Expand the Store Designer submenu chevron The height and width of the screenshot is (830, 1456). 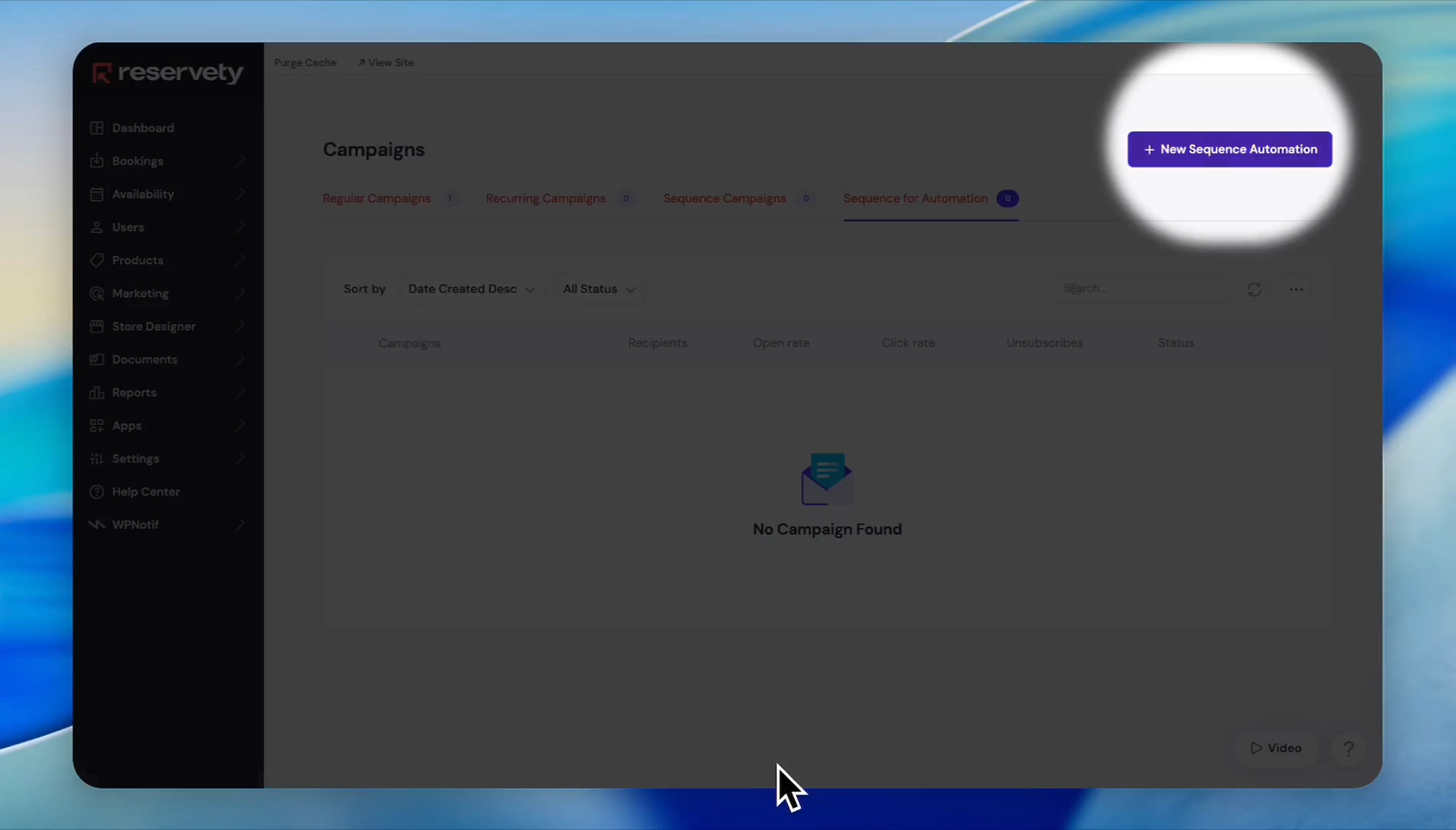coord(240,326)
